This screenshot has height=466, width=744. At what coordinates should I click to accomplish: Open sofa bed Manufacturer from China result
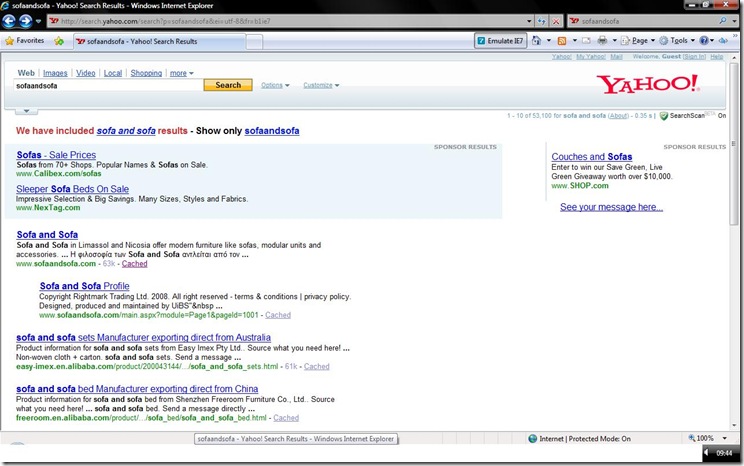point(137,389)
